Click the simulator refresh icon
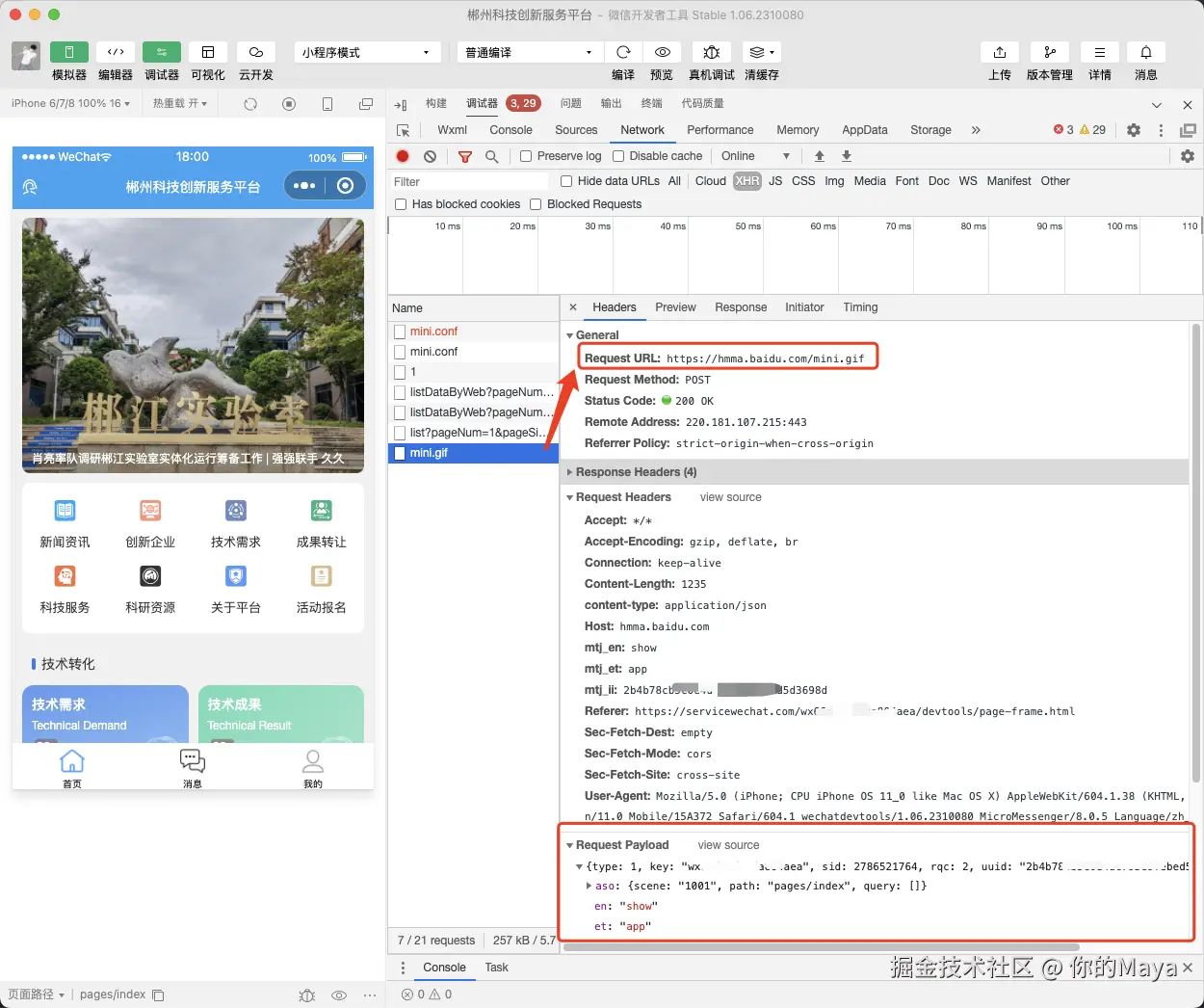This screenshot has height=1008, width=1204. click(250, 104)
